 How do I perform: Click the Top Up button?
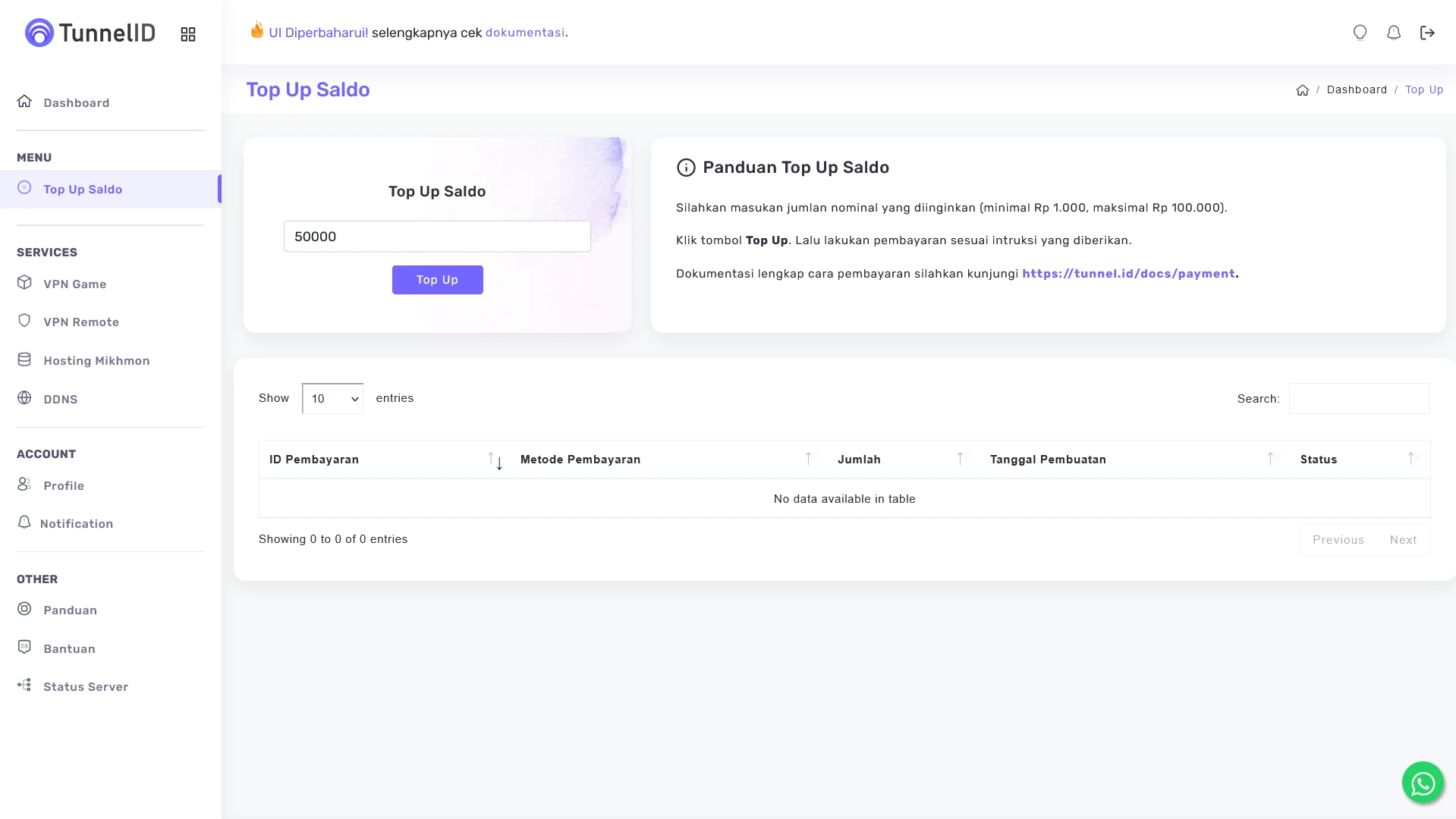point(438,280)
